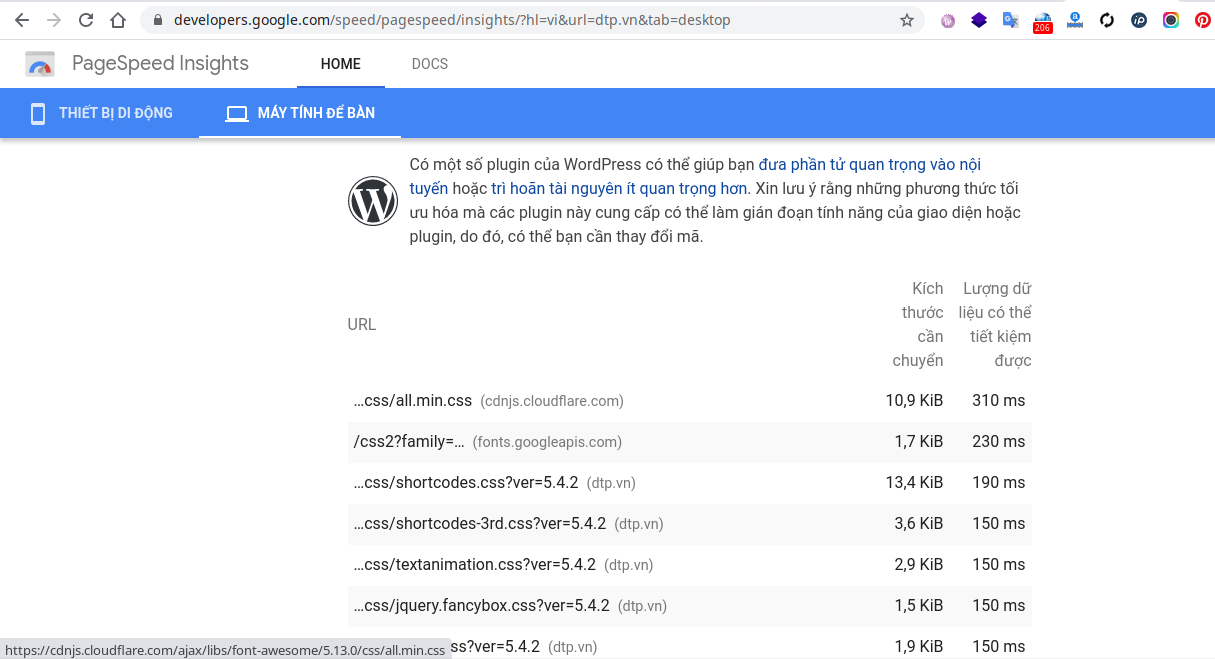Click the WordPress logo icon
The width and height of the screenshot is (1215, 659).
[x=373, y=201]
